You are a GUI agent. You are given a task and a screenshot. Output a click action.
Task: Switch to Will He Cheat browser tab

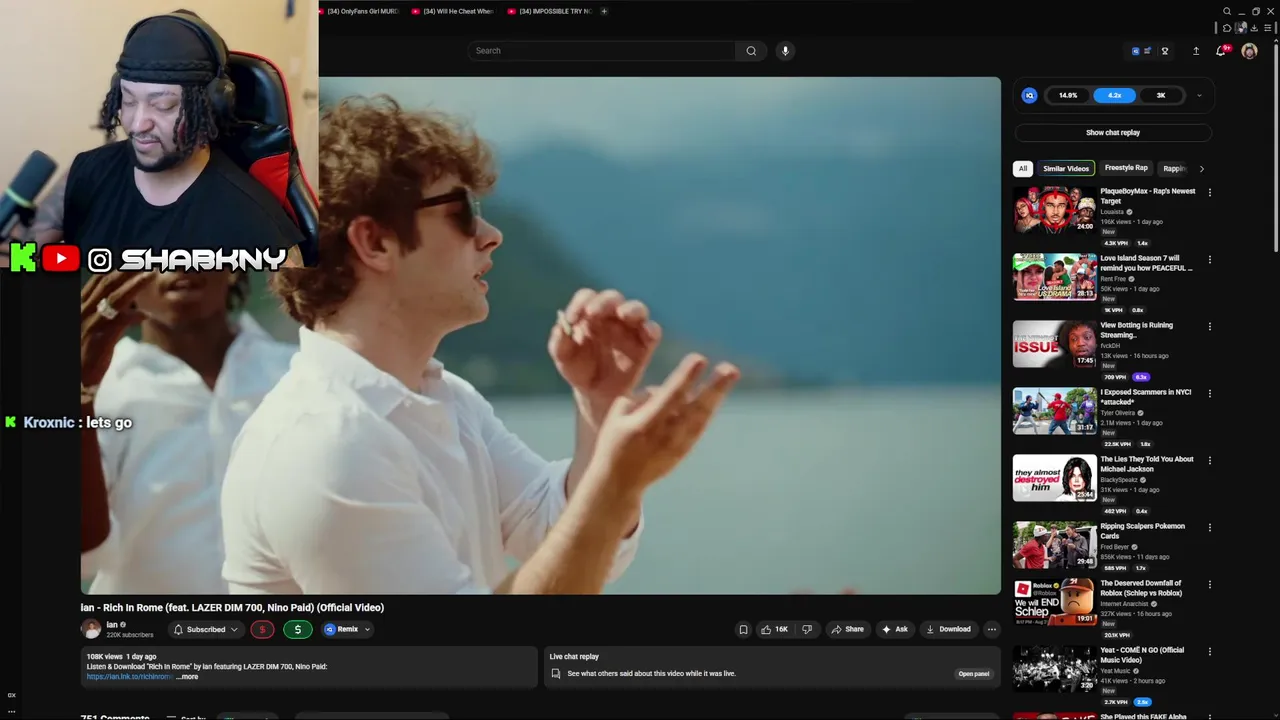point(453,11)
